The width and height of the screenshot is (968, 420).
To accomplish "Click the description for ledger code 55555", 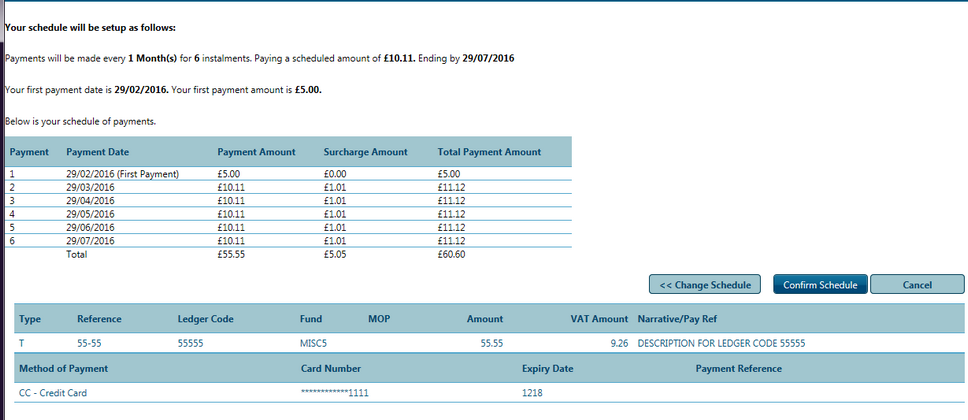I will (720, 343).
